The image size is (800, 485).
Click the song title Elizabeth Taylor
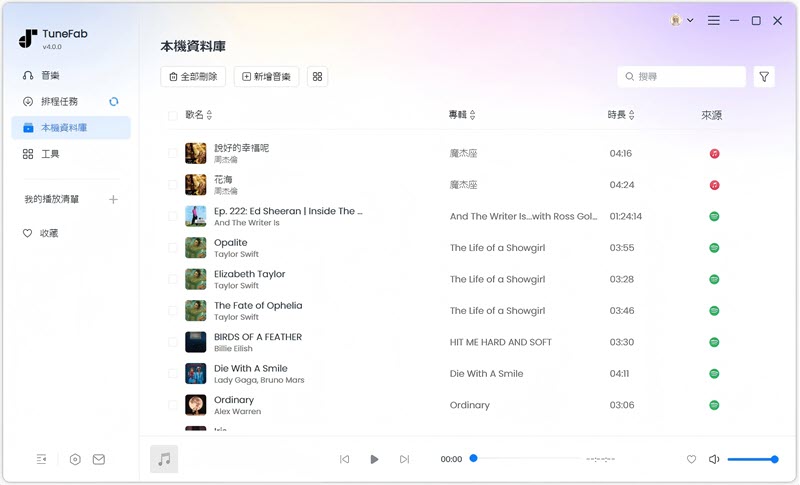pyautogui.click(x=249, y=274)
